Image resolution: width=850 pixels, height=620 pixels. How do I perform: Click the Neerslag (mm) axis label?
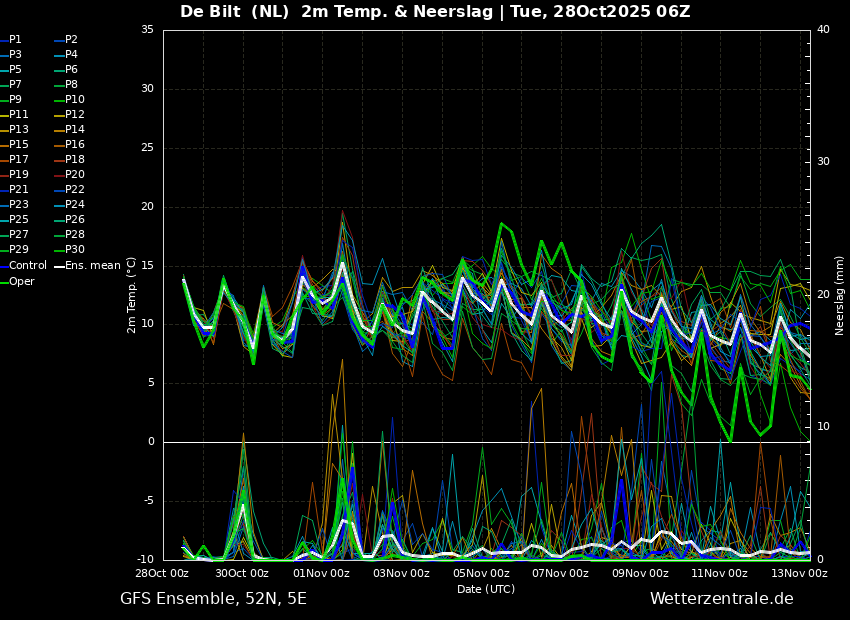tap(840, 295)
